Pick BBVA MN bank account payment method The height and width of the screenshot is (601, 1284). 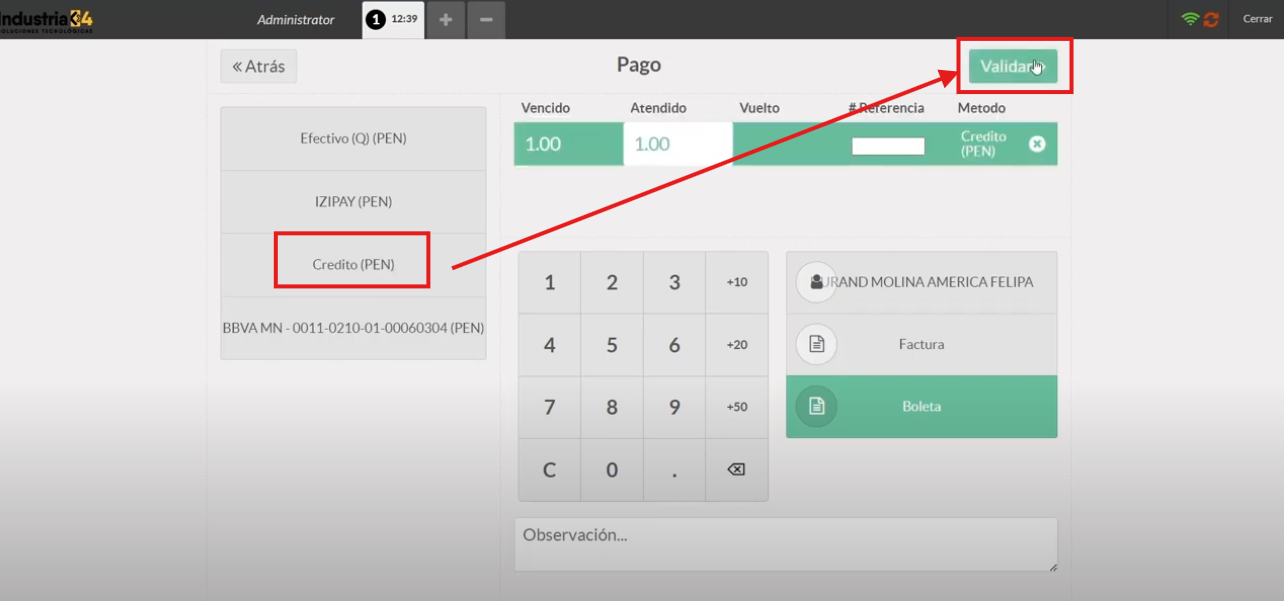pos(353,327)
